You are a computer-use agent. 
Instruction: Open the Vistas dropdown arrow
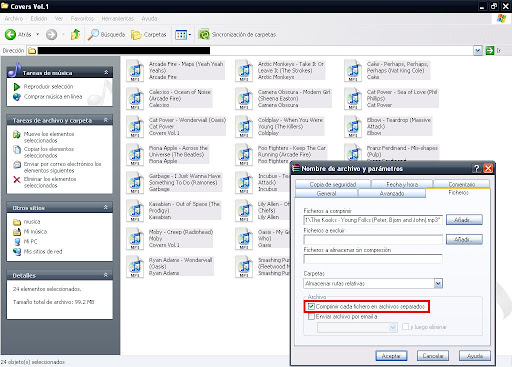click(190, 35)
